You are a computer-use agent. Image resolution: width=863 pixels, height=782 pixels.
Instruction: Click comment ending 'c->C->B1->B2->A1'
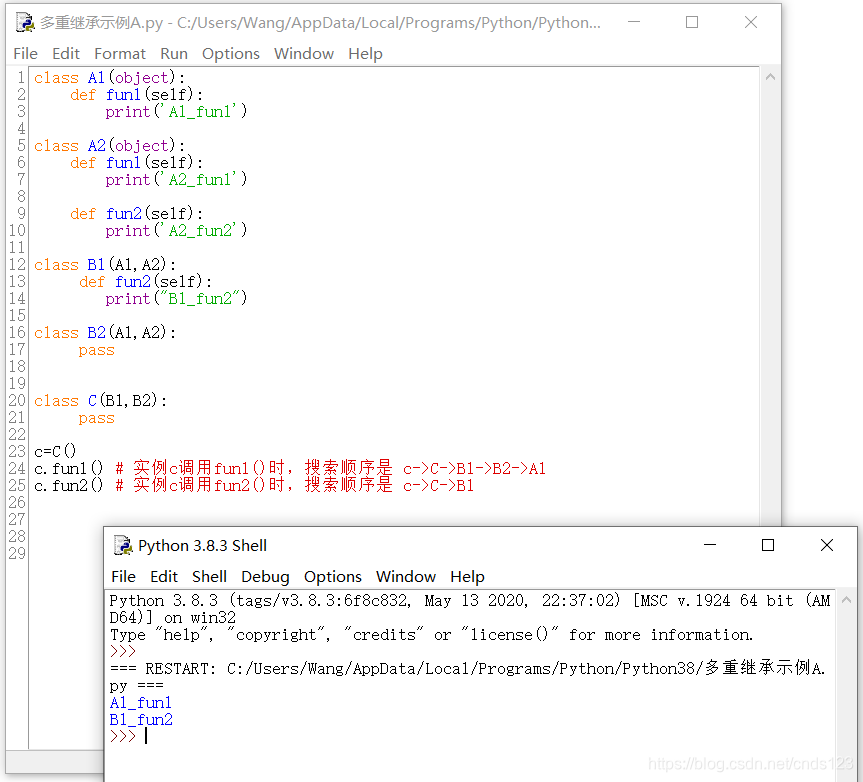(x=331, y=468)
